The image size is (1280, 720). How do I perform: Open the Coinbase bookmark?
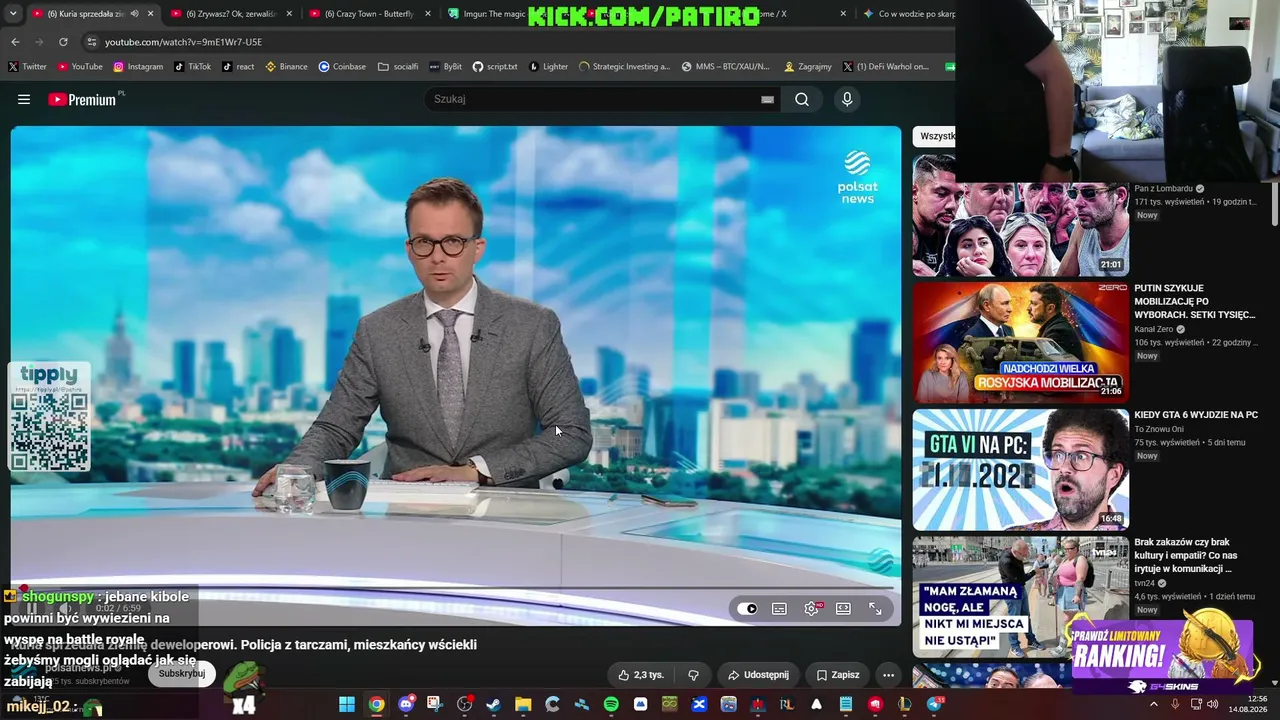[x=342, y=67]
